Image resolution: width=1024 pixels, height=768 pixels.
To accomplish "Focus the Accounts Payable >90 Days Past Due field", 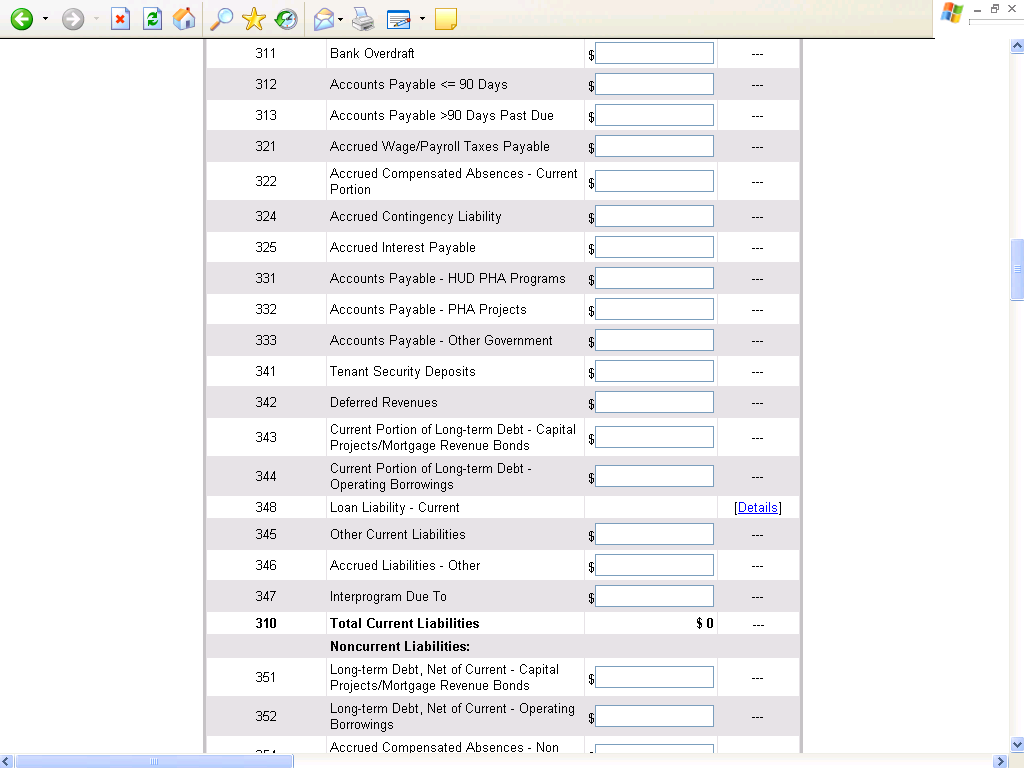I will coord(654,116).
